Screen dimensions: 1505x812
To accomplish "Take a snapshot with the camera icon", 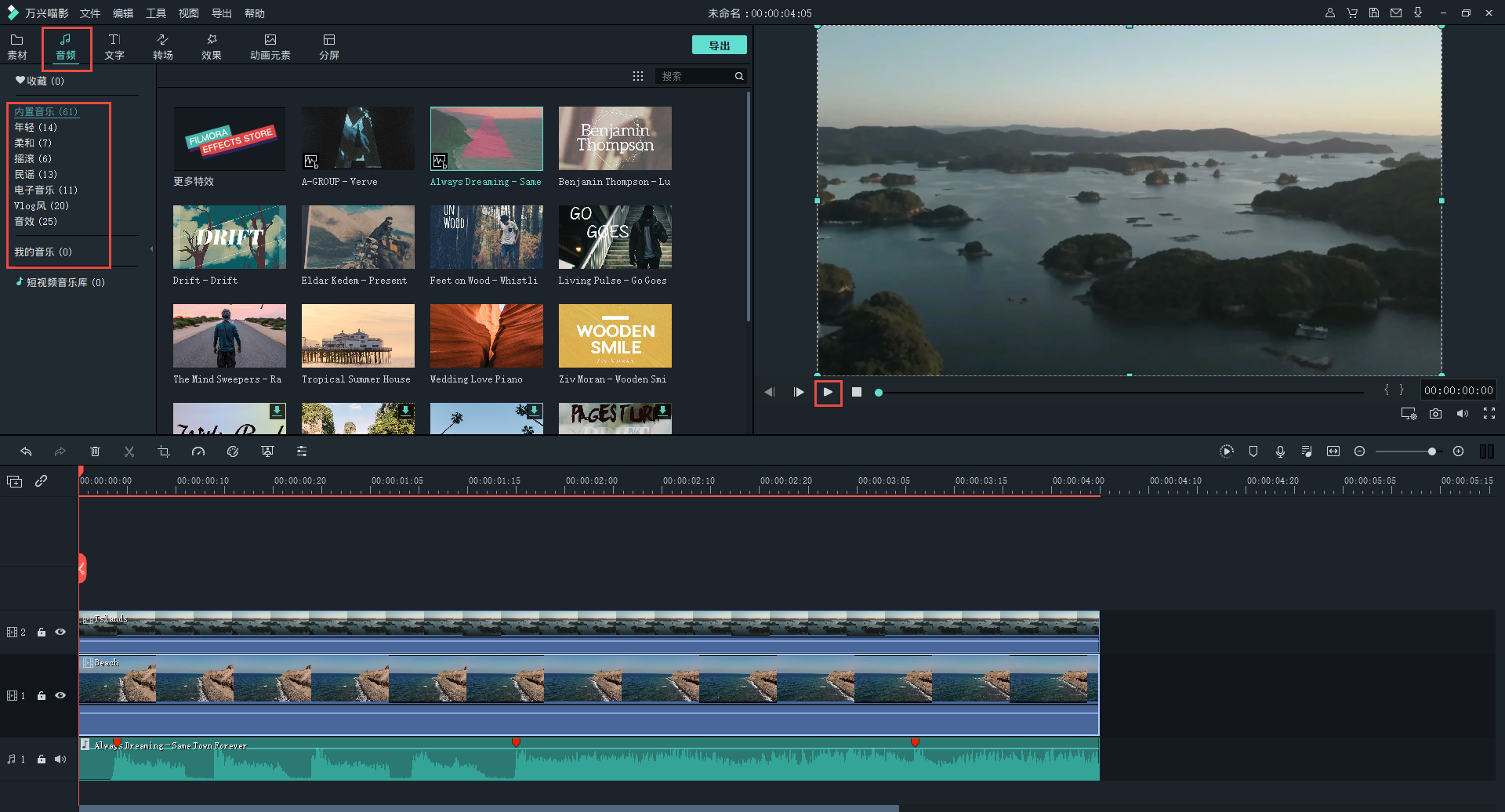I will click(1435, 414).
